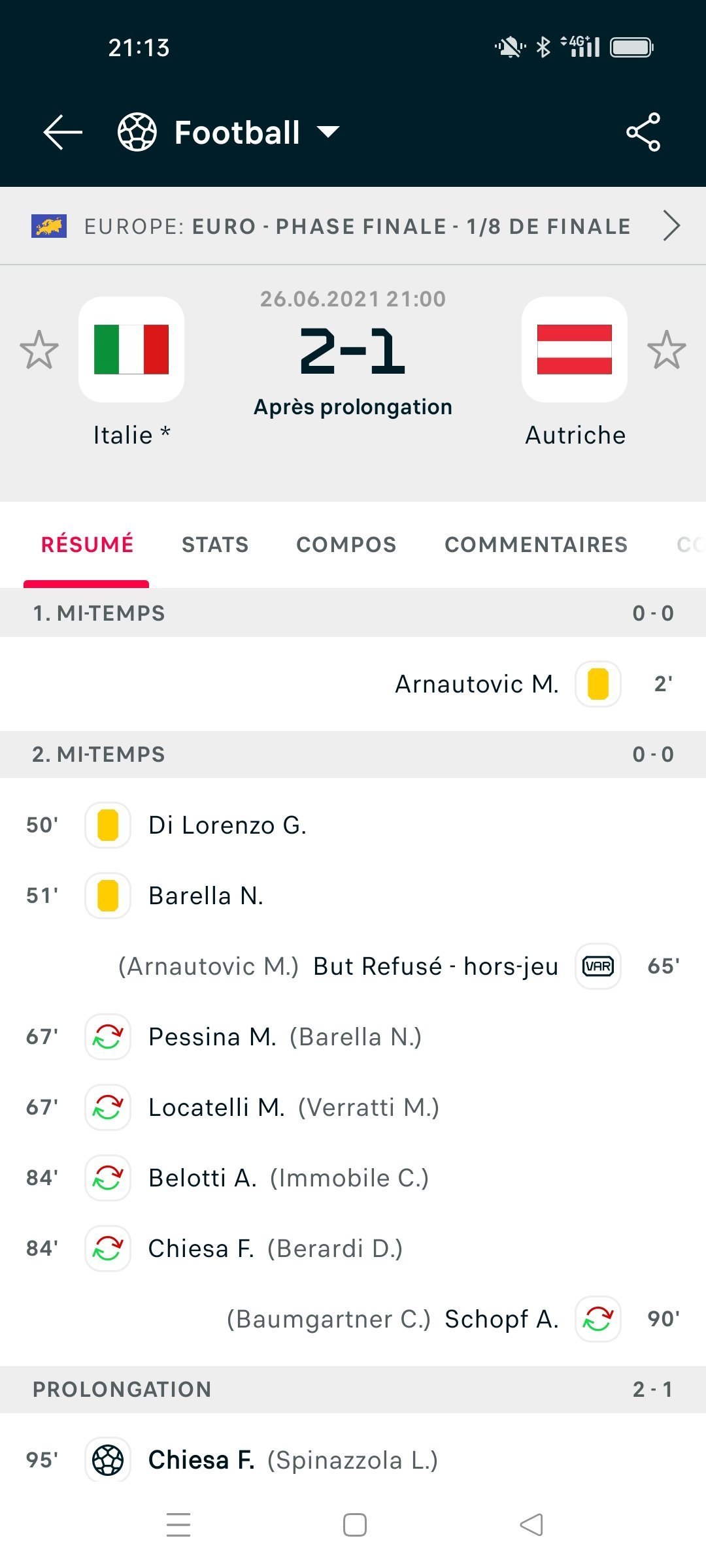Switch to the STATS tab
The image size is (706, 1568).
point(215,544)
